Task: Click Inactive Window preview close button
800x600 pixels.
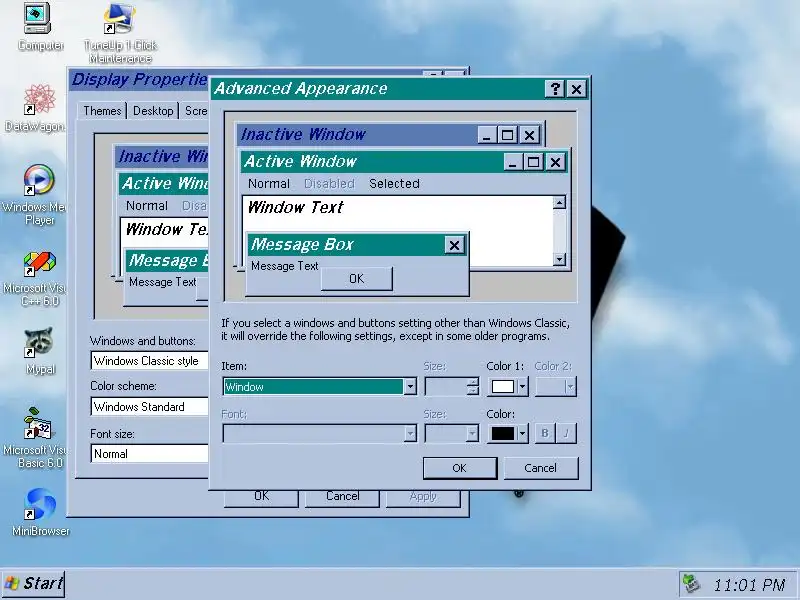Action: tap(530, 135)
